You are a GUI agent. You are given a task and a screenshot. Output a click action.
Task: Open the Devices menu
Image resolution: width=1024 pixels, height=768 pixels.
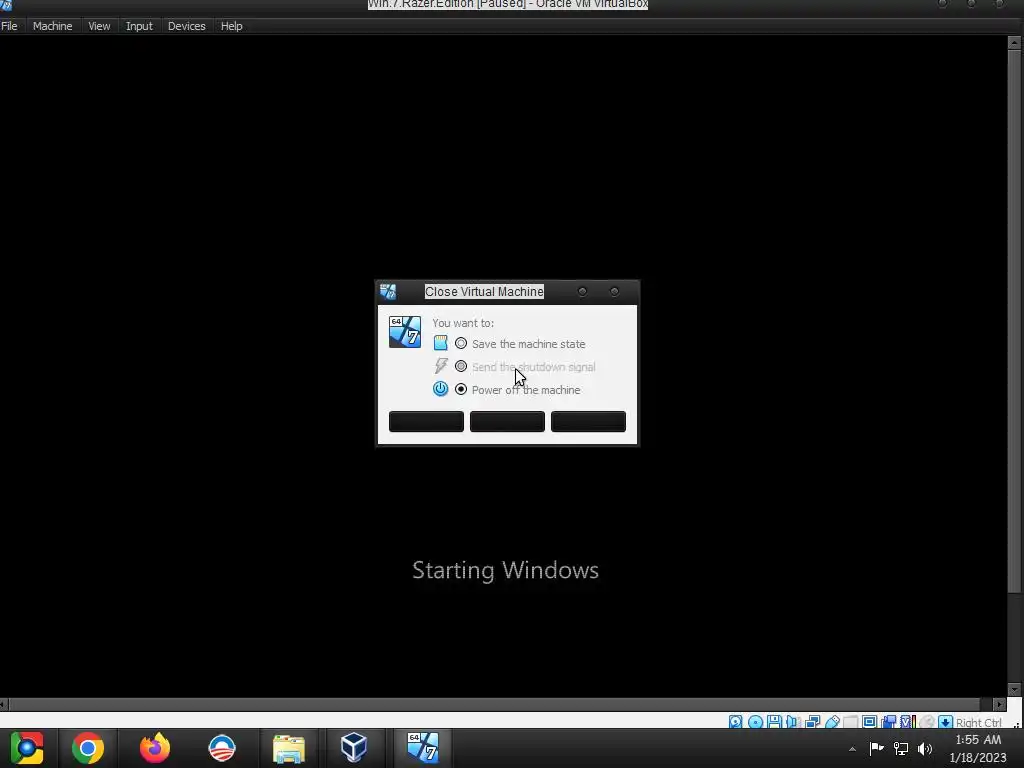click(187, 26)
